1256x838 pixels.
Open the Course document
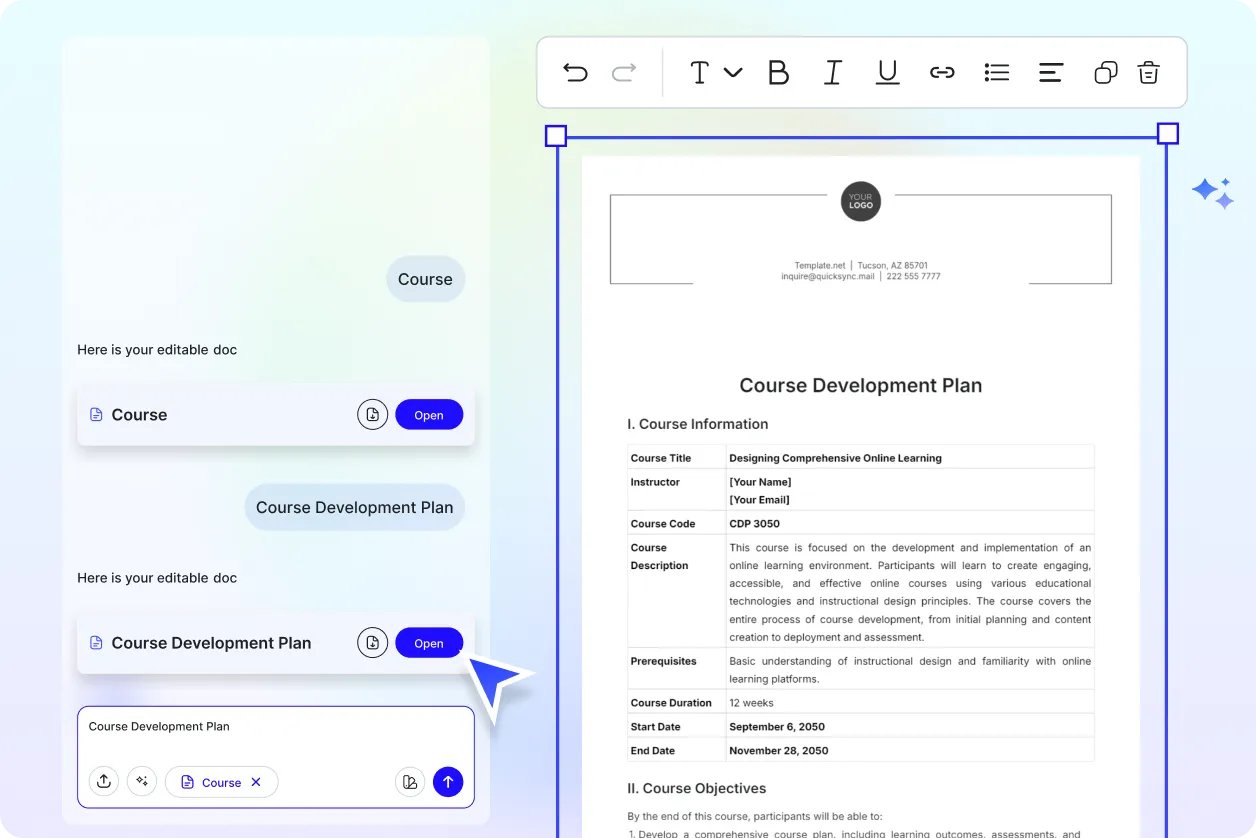click(429, 415)
